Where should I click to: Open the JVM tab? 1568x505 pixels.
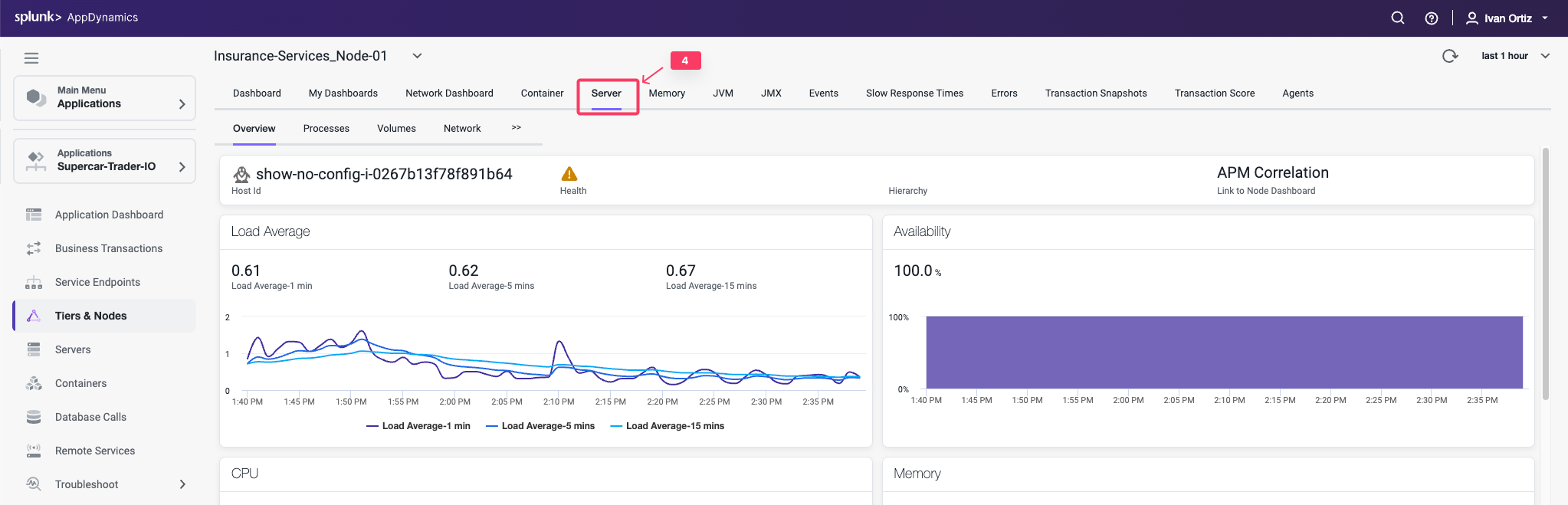(723, 93)
